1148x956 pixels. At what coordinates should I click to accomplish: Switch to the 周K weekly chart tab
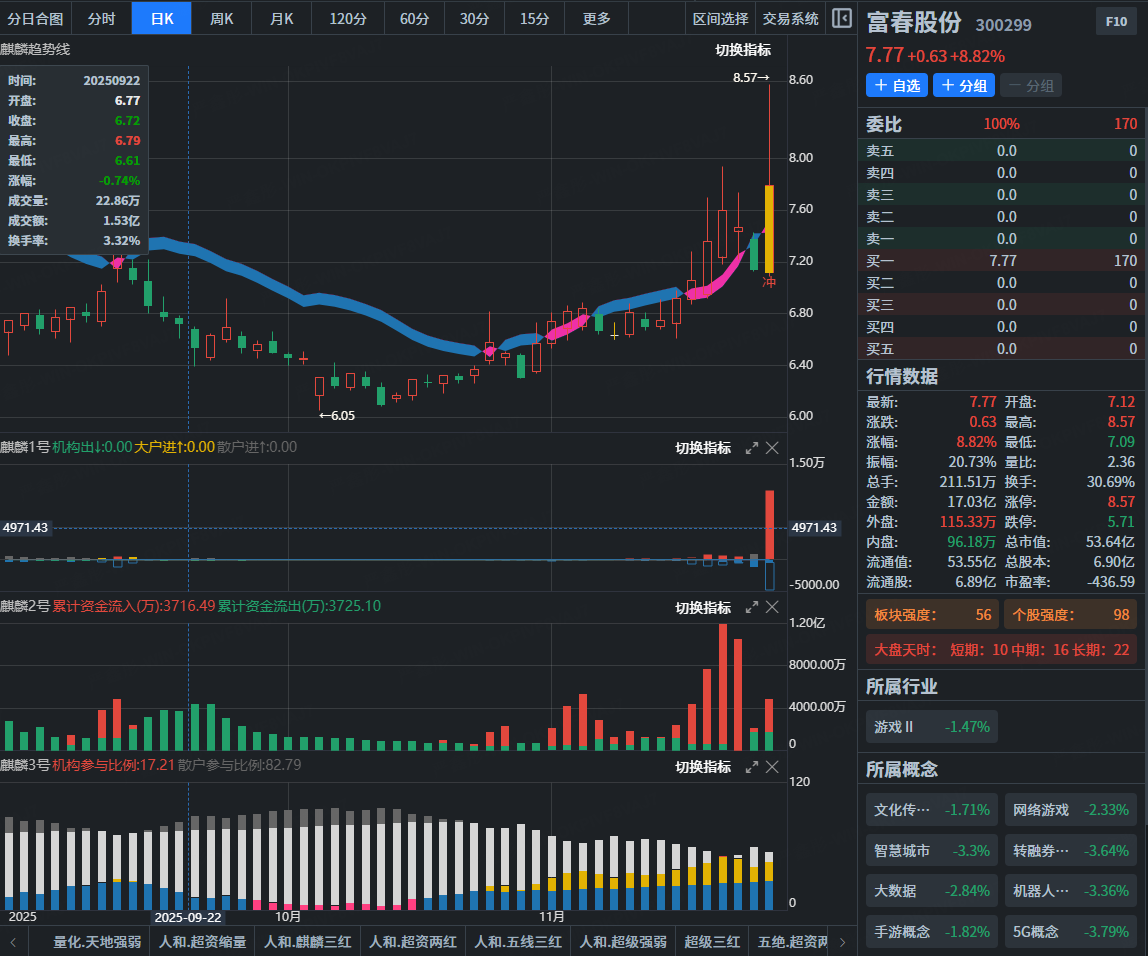[222, 18]
